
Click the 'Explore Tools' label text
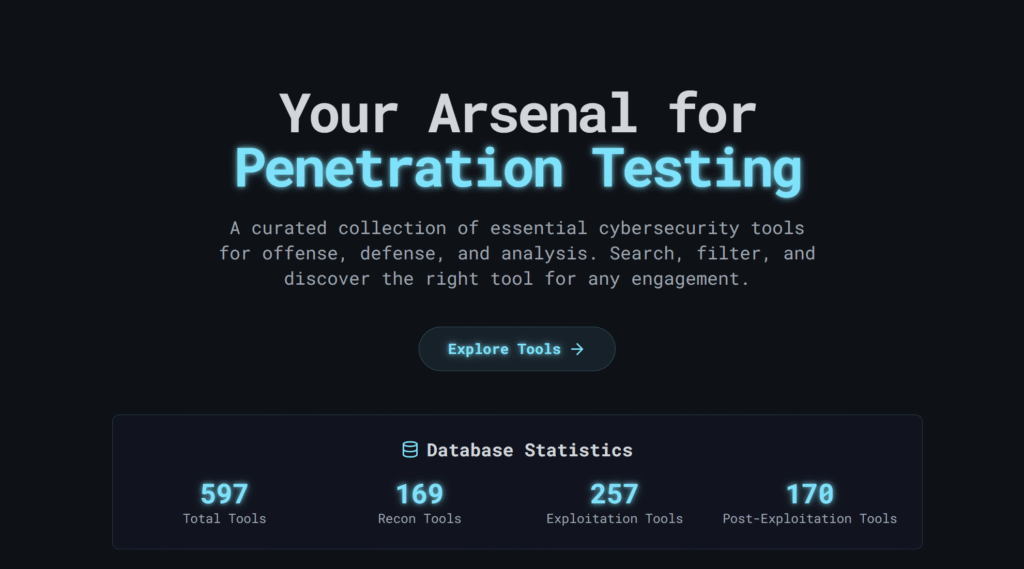[504, 350]
